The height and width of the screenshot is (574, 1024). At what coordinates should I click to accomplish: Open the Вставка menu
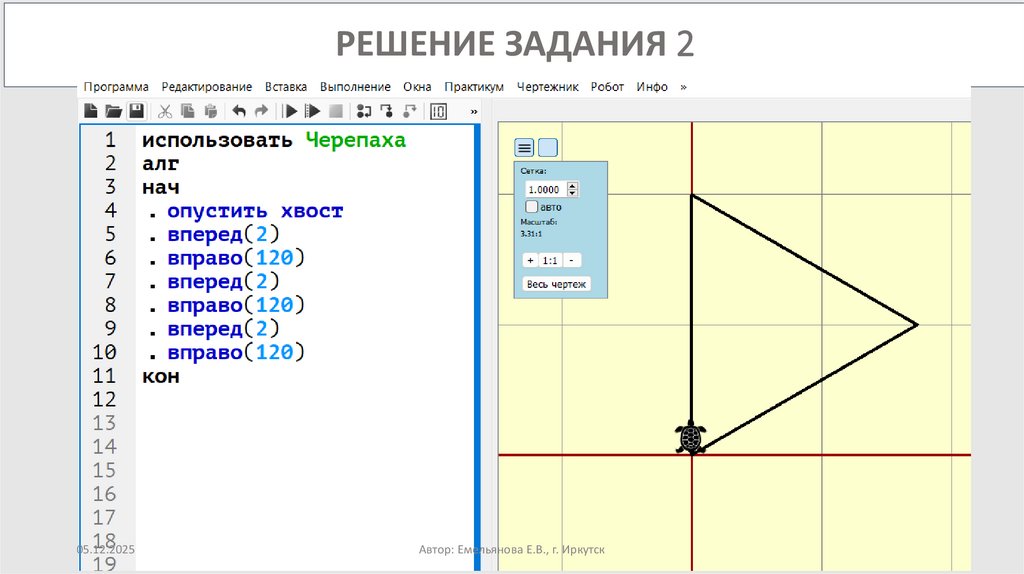coord(286,87)
